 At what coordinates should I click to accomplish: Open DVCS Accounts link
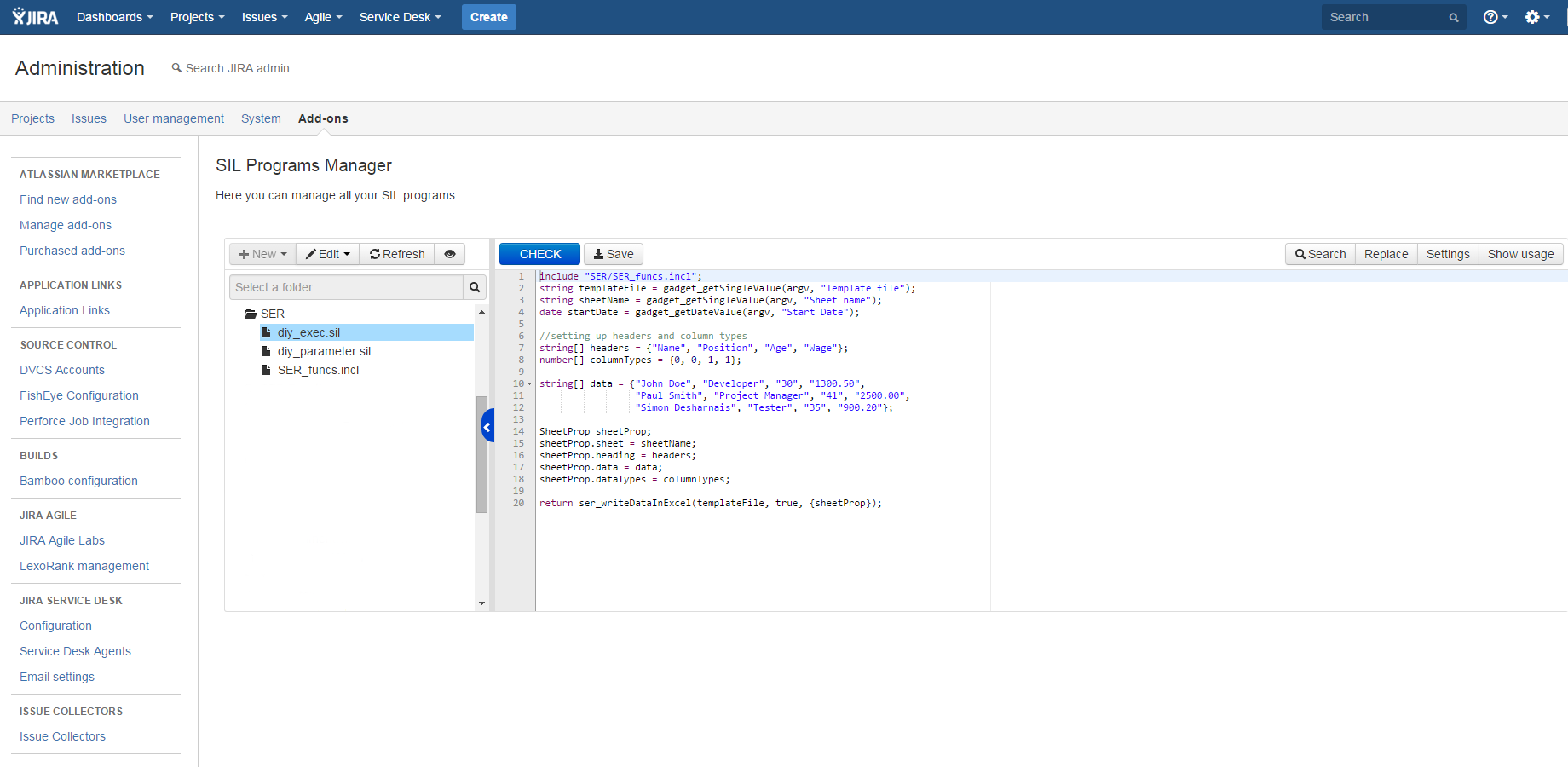click(62, 370)
